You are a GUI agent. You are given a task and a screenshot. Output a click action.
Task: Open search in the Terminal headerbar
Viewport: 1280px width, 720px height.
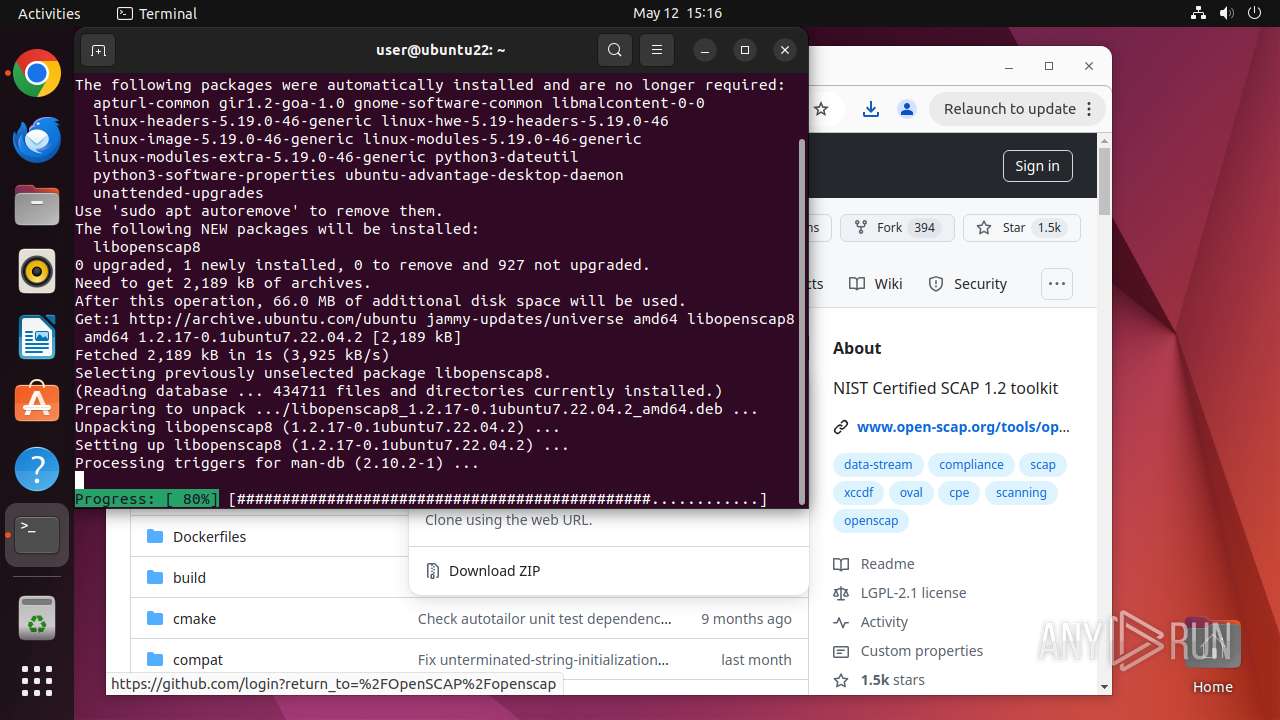point(615,50)
